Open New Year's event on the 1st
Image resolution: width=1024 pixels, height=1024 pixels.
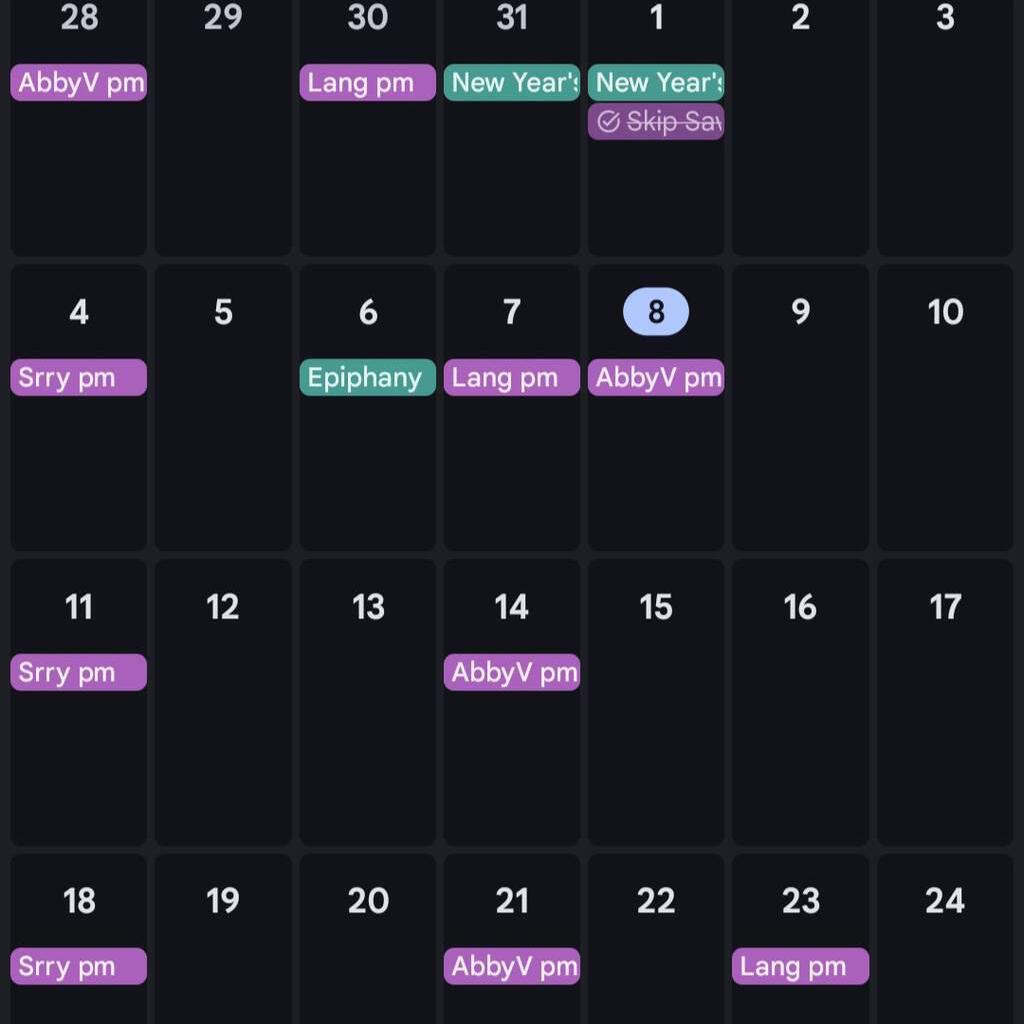655,83
